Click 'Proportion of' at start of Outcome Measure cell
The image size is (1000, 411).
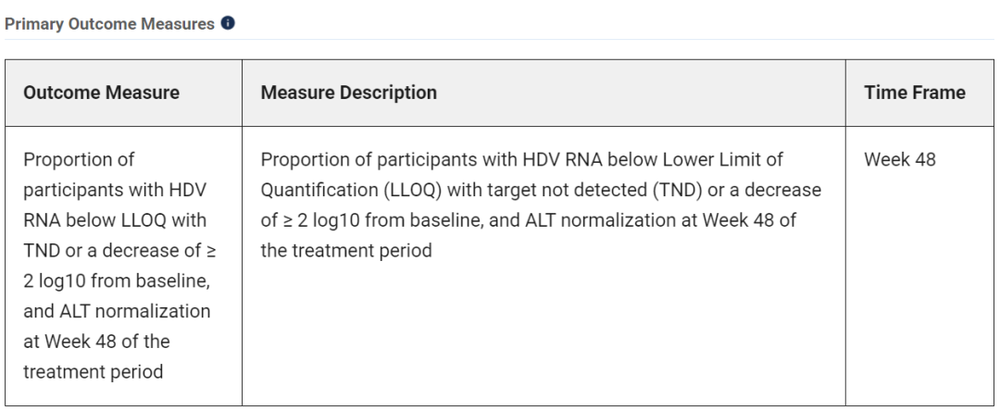coord(78,159)
